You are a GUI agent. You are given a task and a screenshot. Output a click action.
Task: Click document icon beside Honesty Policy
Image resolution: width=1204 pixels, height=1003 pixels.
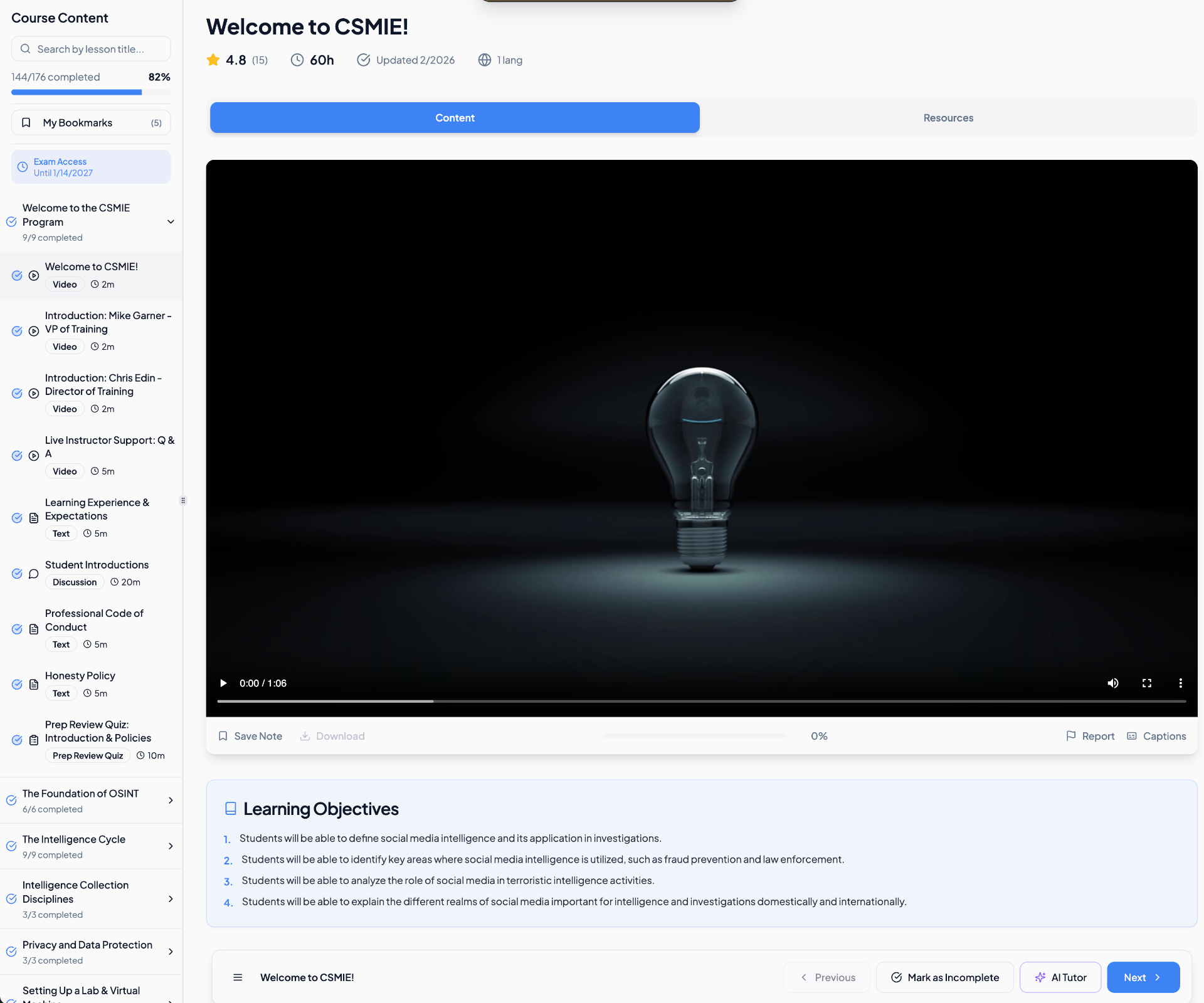[34, 685]
